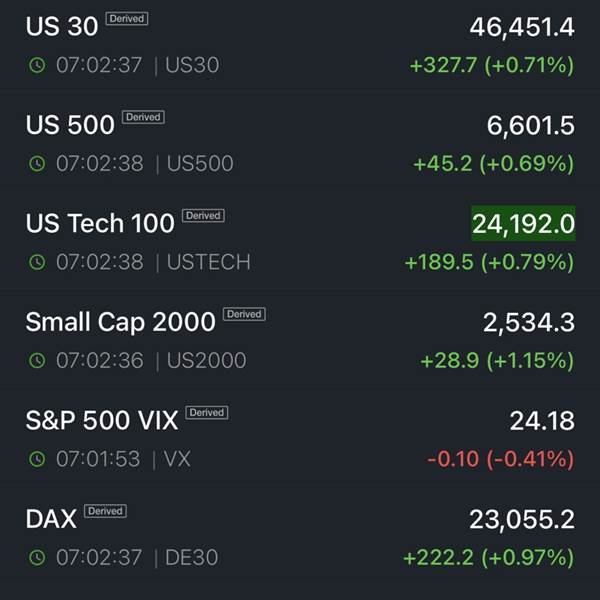The image size is (600, 600).
Task: Open the Small Cap 2000 name
Action: [120, 322]
